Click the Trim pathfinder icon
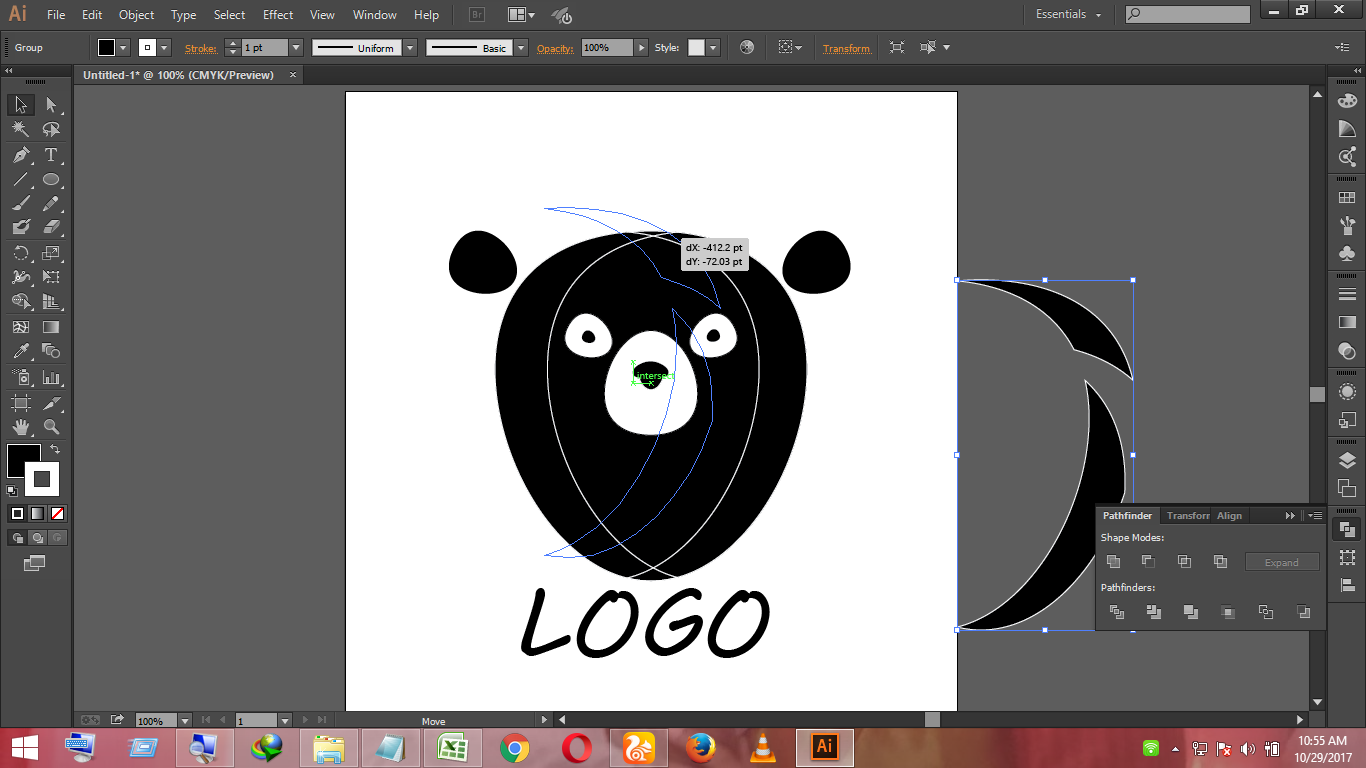 click(x=1153, y=612)
